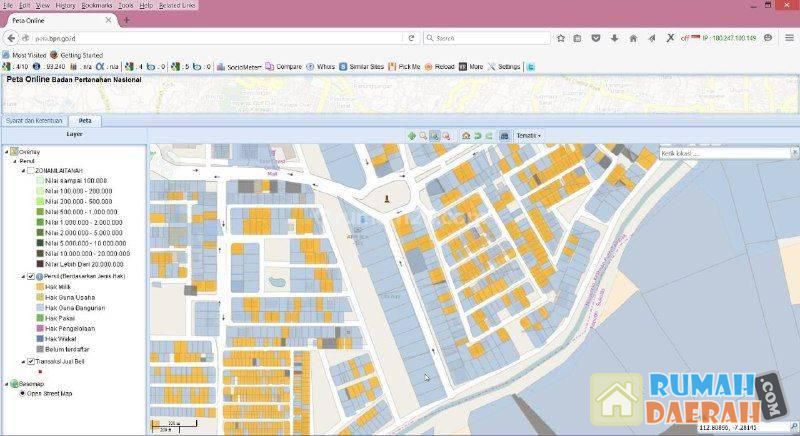800x436 pixels.
Task: Collapse the Overlay tree node
Action: click(7, 152)
